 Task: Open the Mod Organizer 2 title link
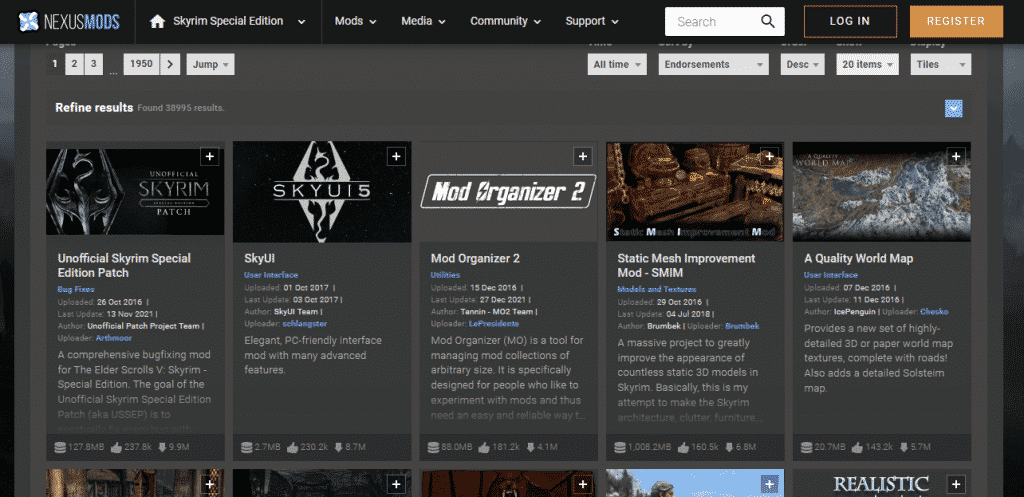[x=475, y=258]
